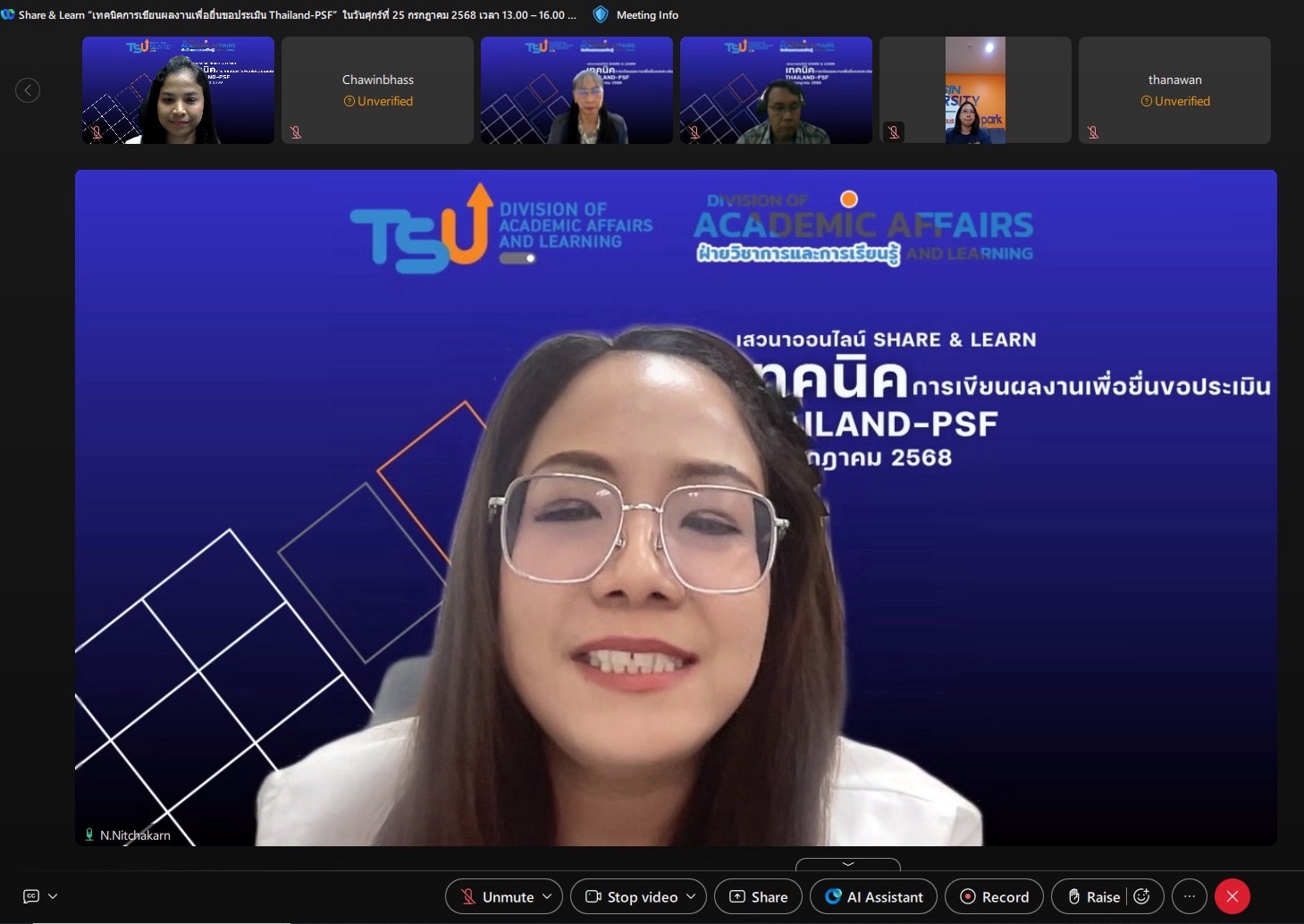Click muted mic icon on orange background thumbnail

pos(894,132)
